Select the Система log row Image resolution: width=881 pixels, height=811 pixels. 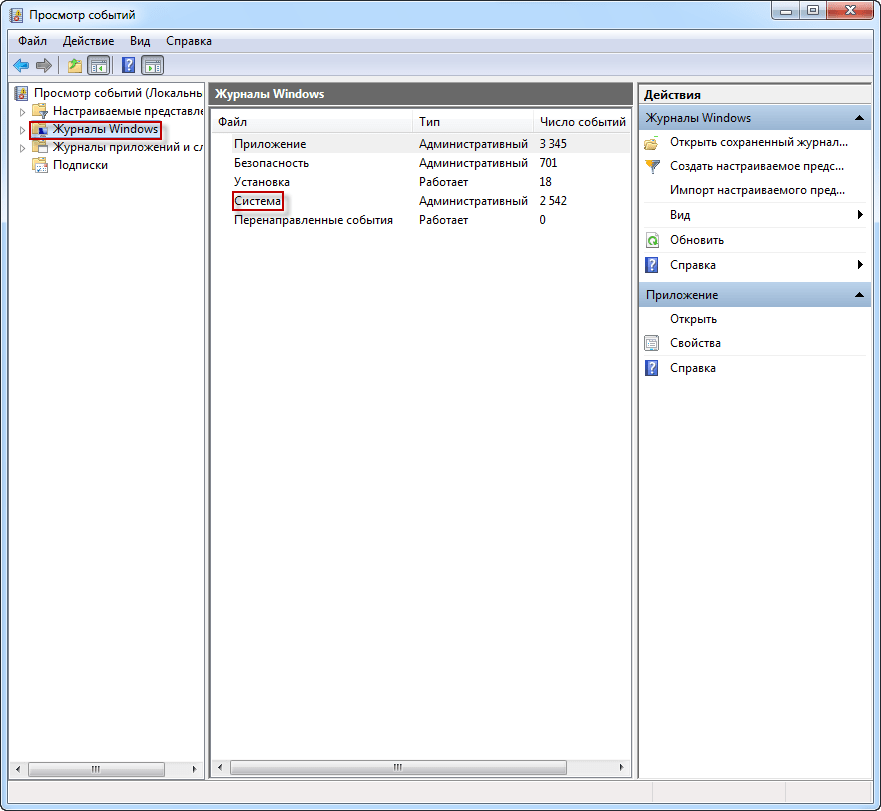258,201
